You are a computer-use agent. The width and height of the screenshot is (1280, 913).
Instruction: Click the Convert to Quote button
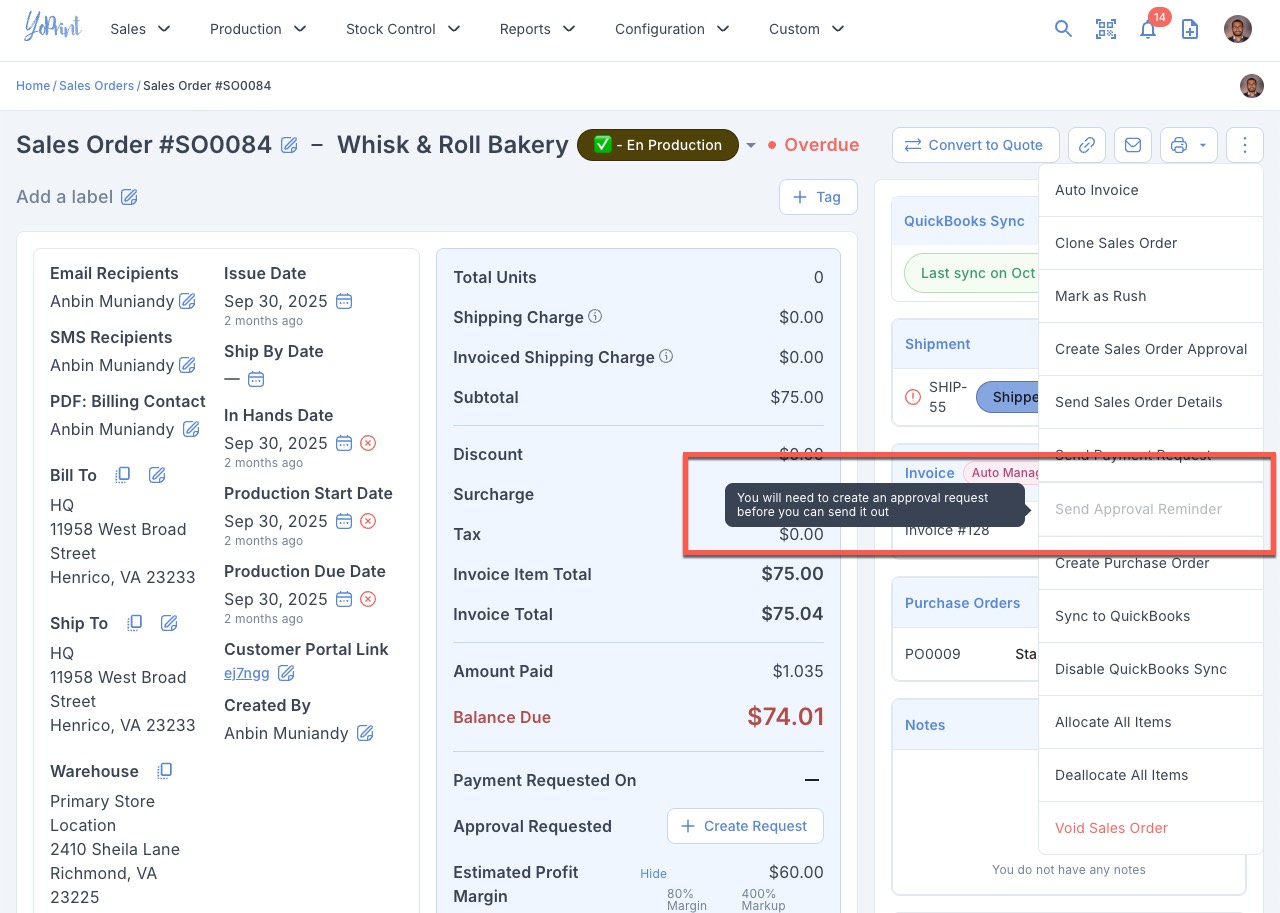click(974, 145)
